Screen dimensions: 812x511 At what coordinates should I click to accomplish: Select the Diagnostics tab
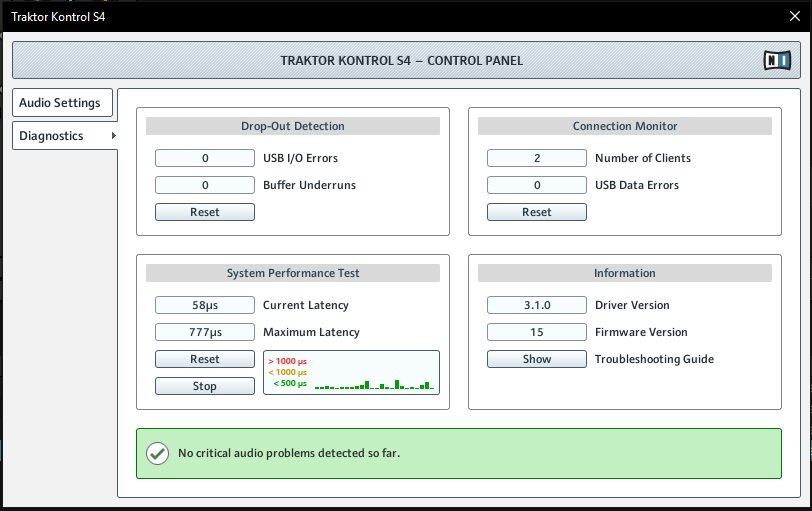[65, 136]
